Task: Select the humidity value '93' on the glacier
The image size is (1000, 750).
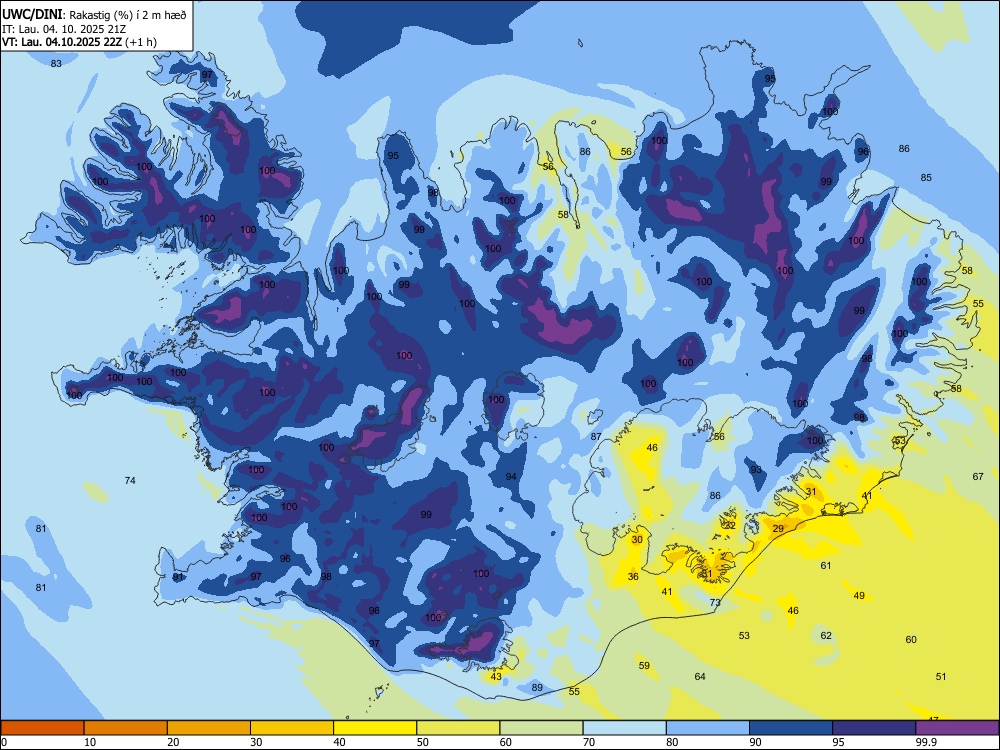Action: coord(756,469)
